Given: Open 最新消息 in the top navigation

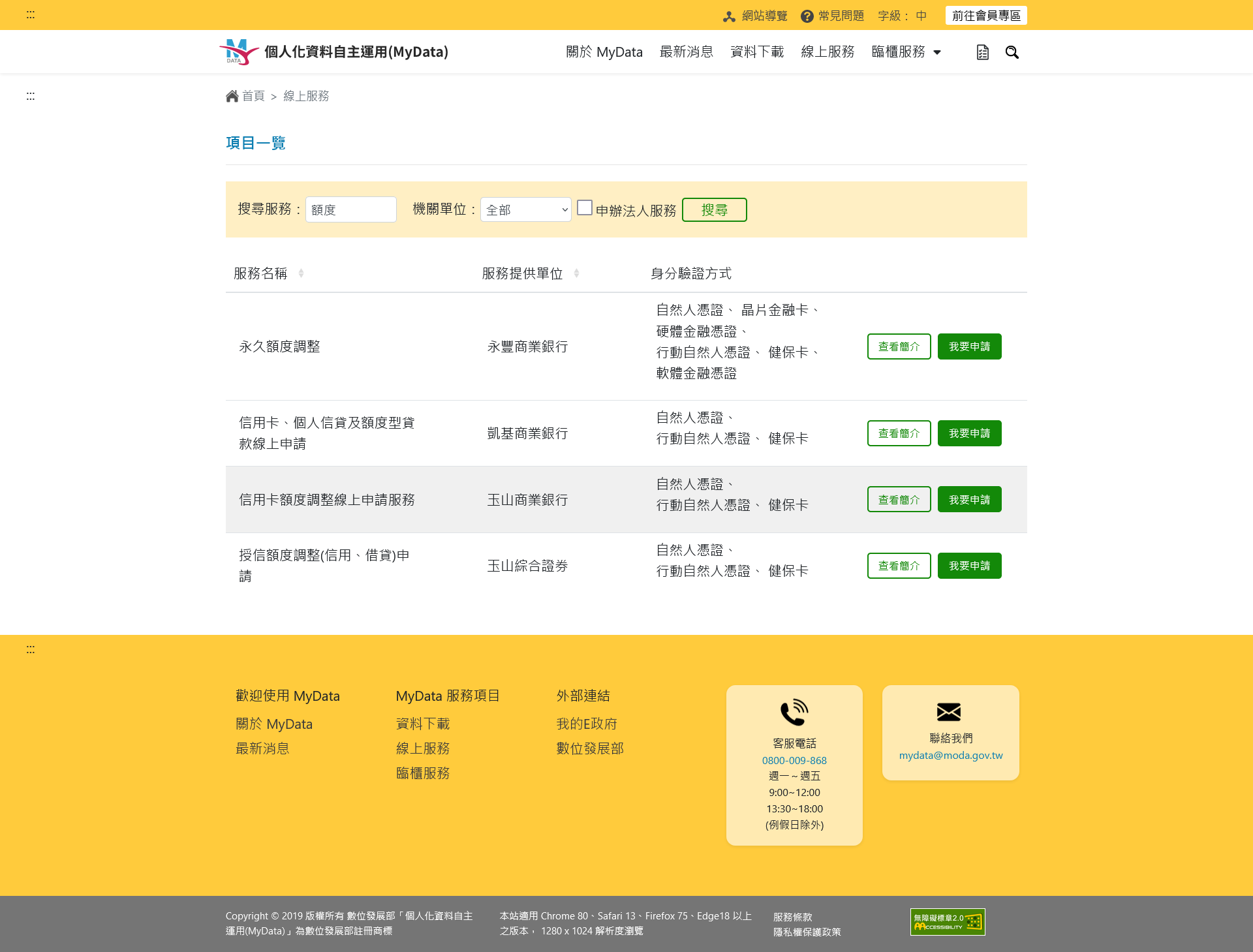Looking at the screenshot, I should (687, 52).
